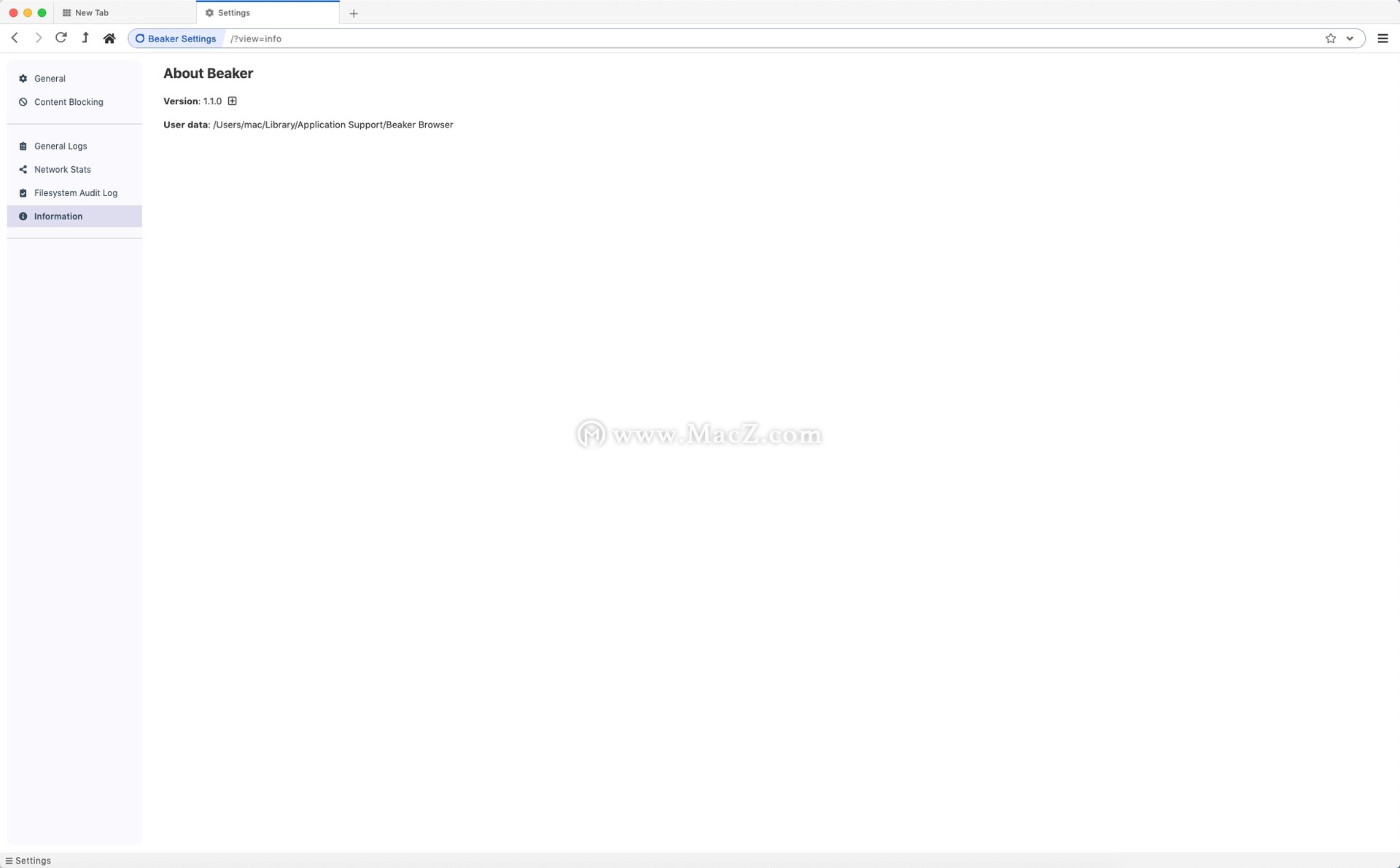Open a new tab with the plus button
Viewport: 1400px width, 868px height.
coord(354,13)
